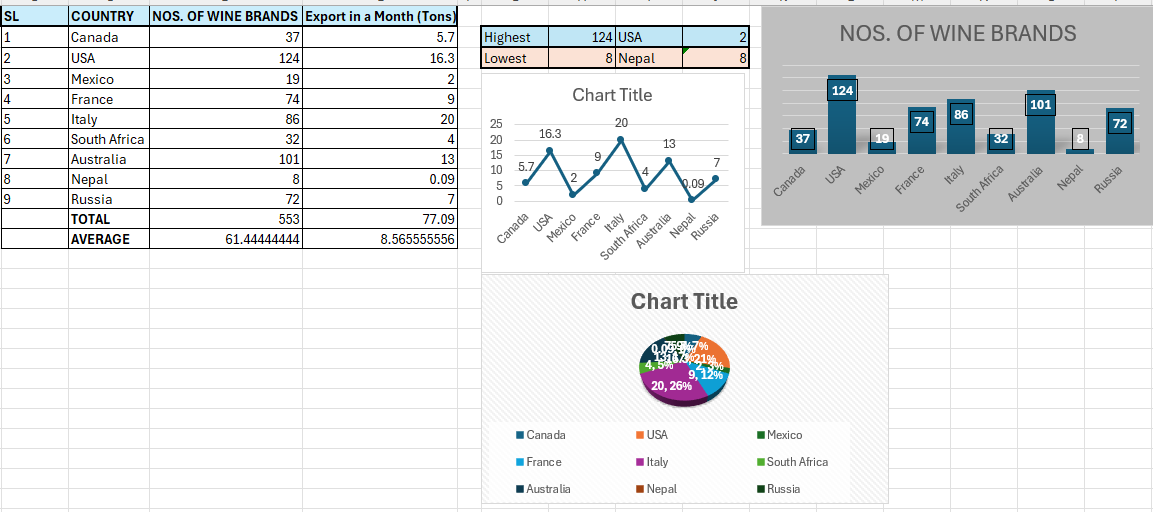This screenshot has width=1153, height=512.
Task: Click the Italy entry in pie legend
Action: [652, 462]
